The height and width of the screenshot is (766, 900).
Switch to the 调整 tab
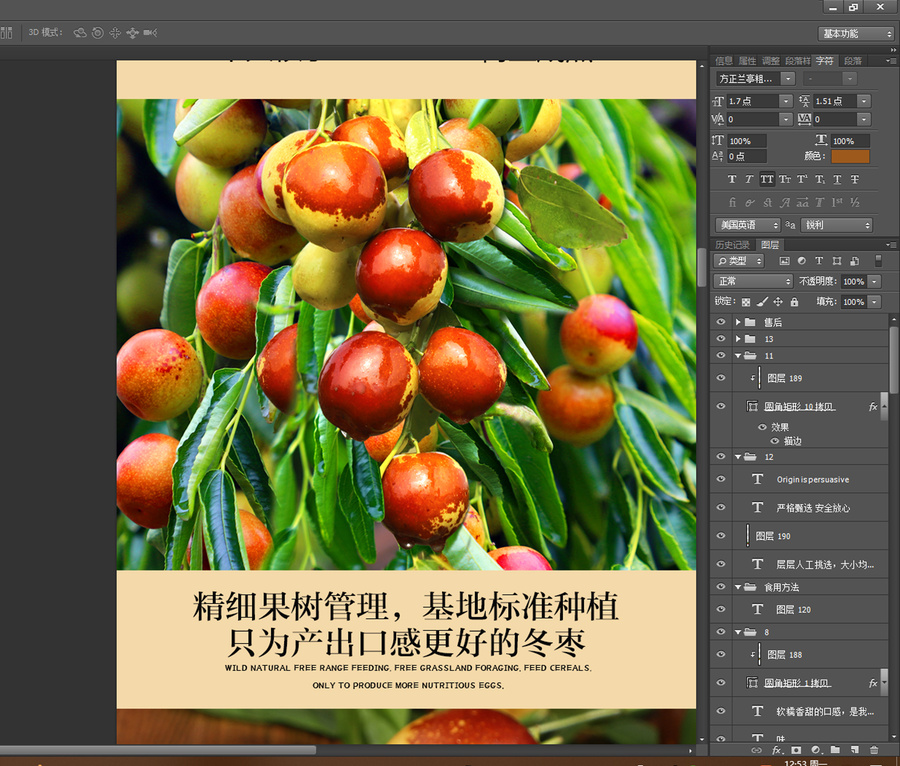(x=771, y=61)
